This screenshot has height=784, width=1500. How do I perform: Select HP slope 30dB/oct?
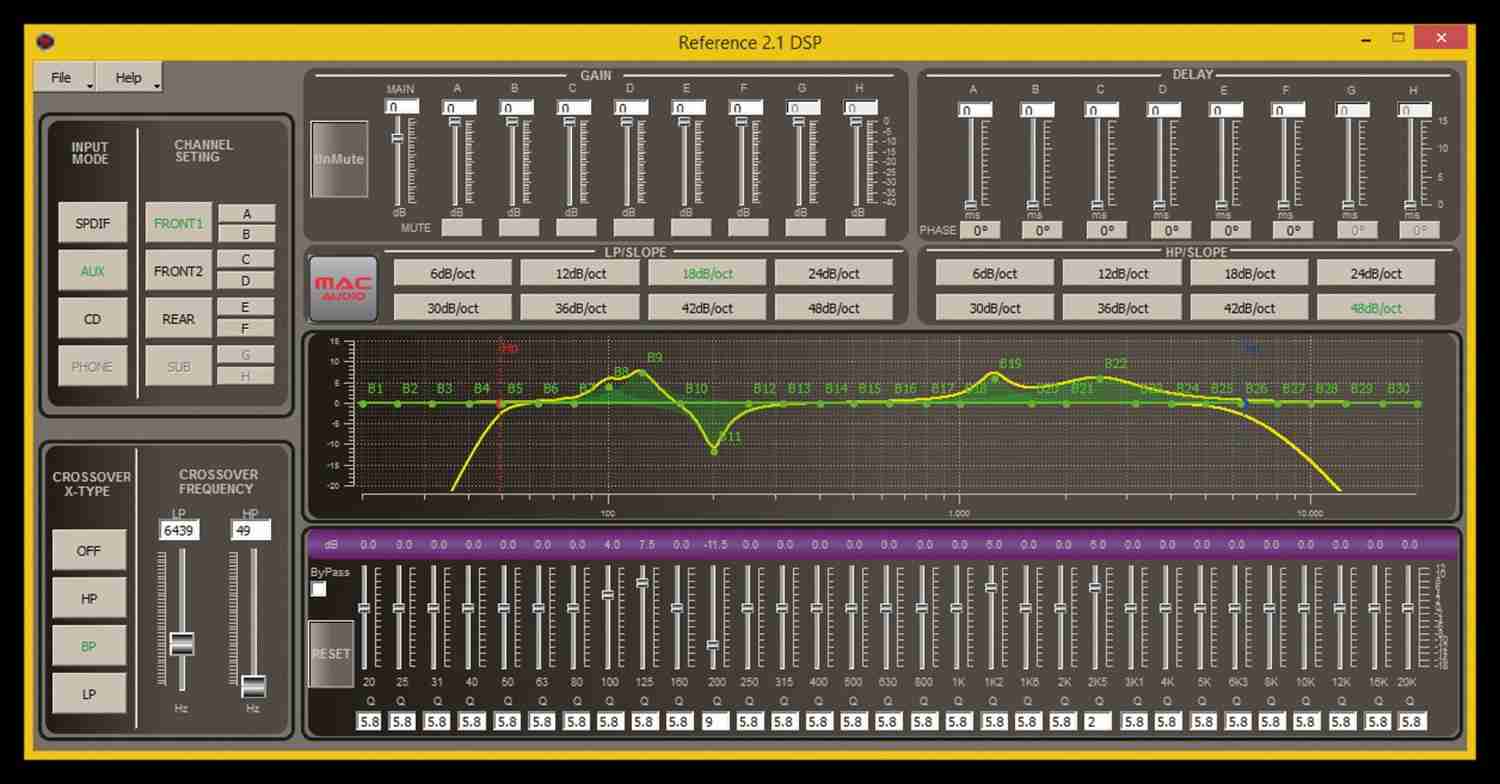point(994,308)
